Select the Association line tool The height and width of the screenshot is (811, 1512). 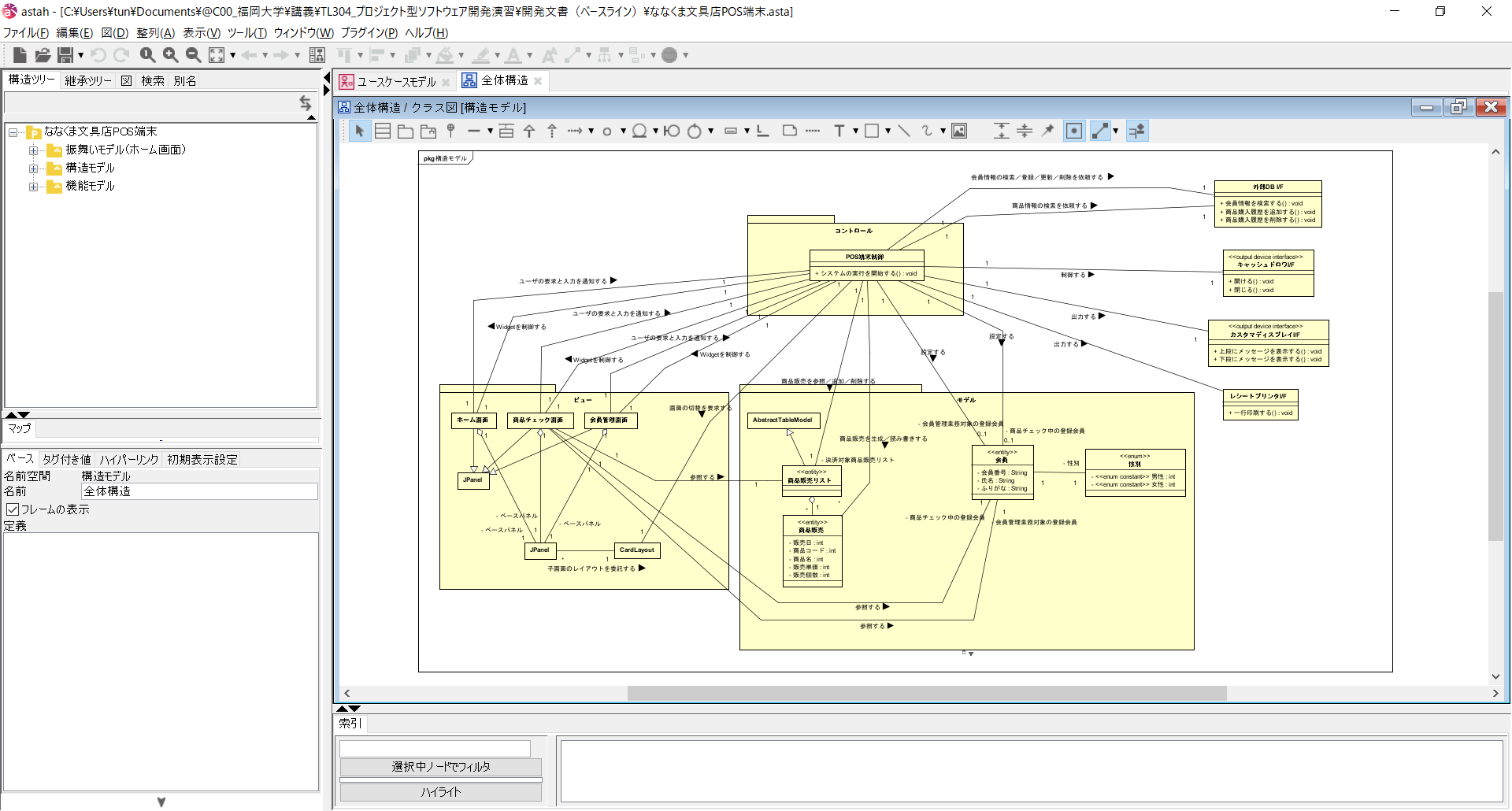point(473,131)
